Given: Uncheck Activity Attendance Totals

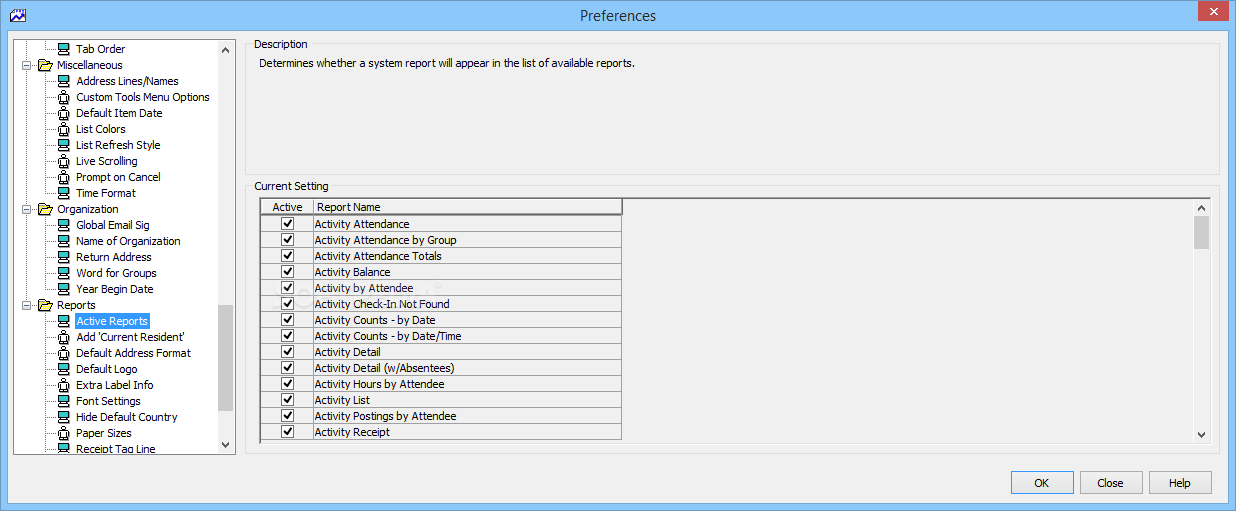Looking at the screenshot, I should tap(288, 256).
